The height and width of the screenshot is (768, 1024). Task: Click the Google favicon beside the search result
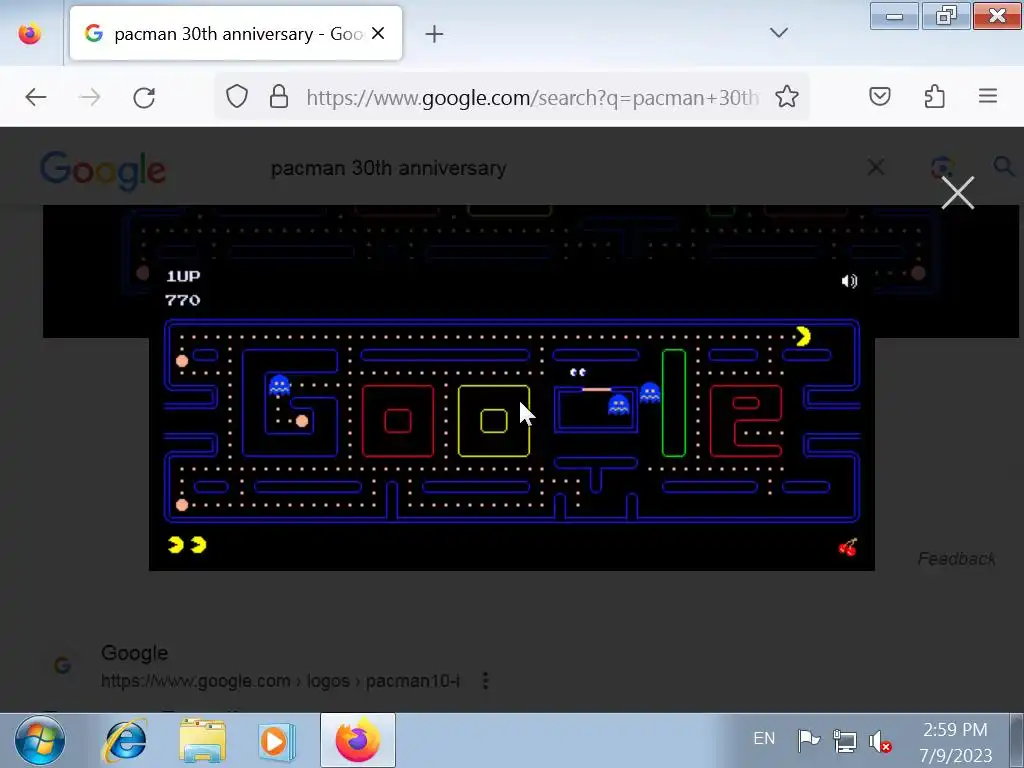62,665
